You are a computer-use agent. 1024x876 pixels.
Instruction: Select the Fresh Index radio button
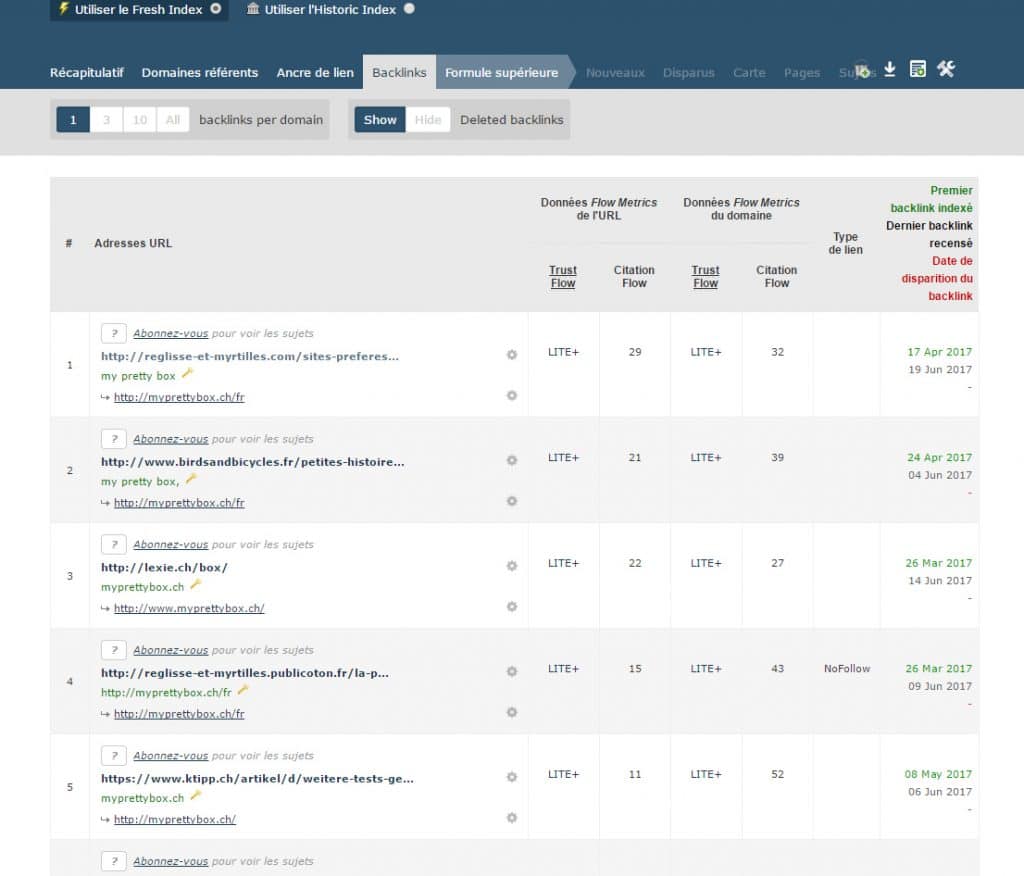click(x=216, y=8)
